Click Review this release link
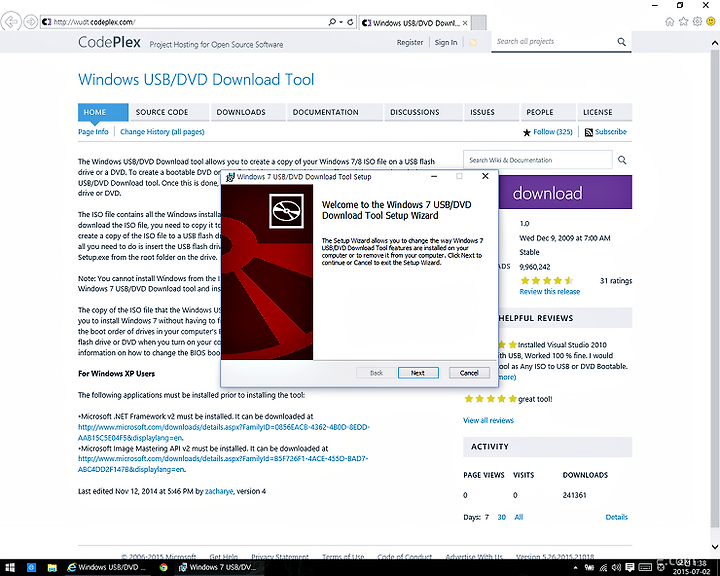The image size is (720, 576). coord(550,292)
